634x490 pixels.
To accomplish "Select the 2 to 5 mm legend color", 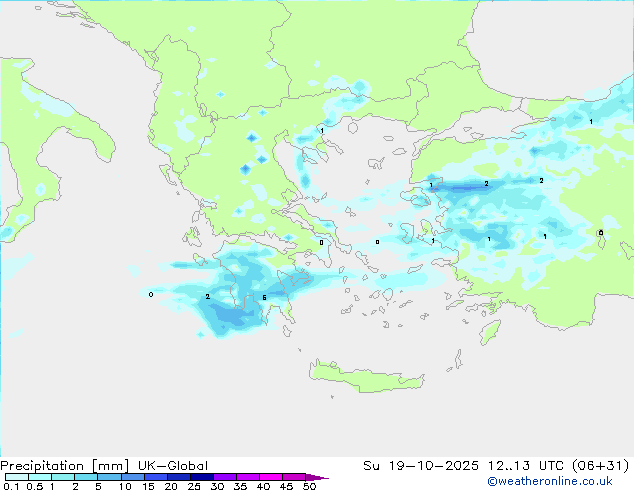I will [x=86, y=477].
